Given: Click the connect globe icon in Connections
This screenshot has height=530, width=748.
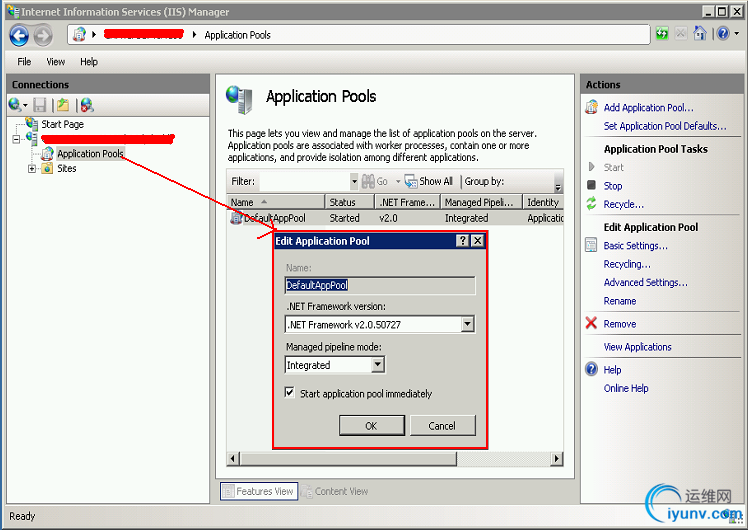Looking at the screenshot, I should (15, 104).
